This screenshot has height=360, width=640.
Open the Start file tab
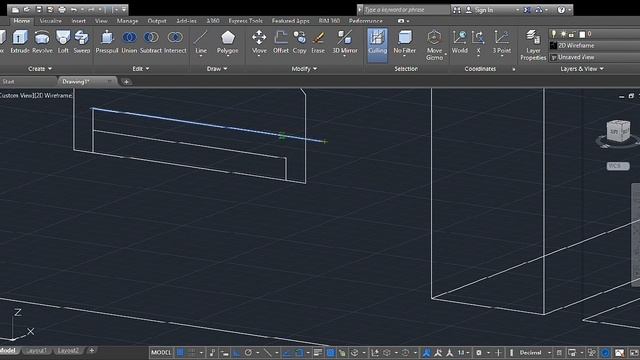(8, 82)
